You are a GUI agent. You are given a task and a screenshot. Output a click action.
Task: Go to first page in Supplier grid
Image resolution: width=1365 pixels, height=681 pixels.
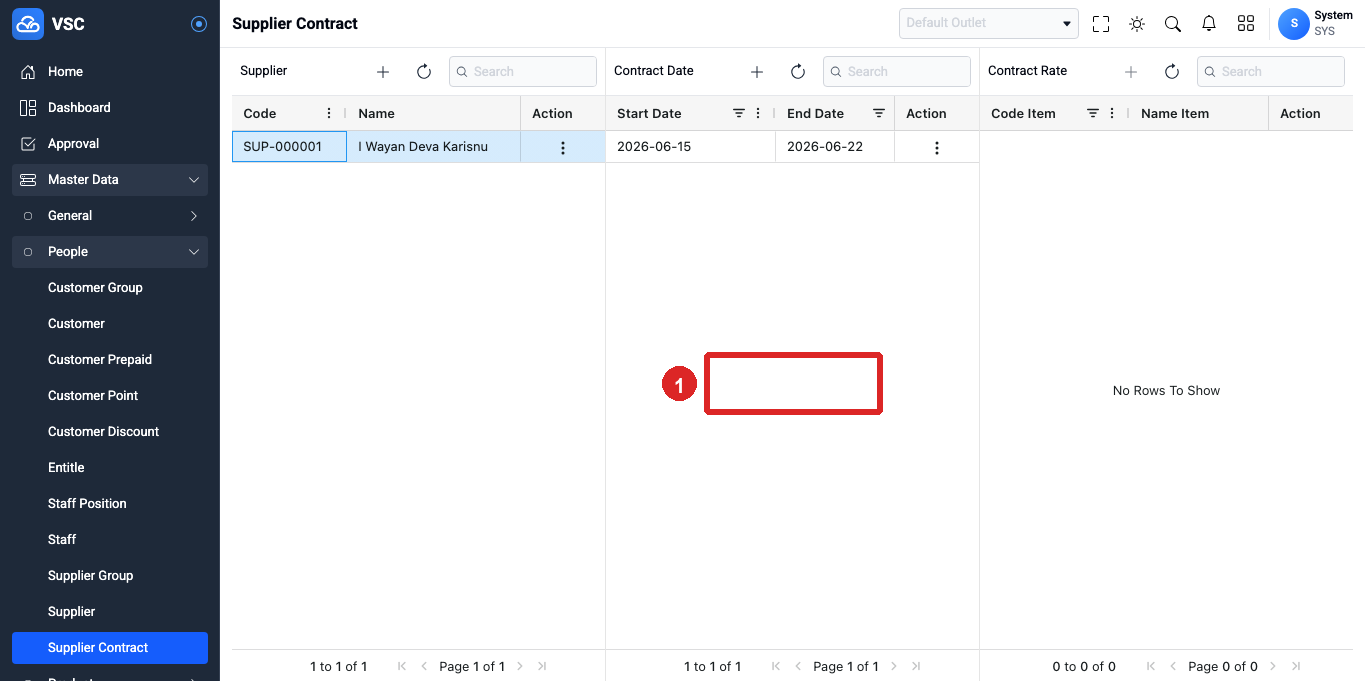pyautogui.click(x=402, y=666)
